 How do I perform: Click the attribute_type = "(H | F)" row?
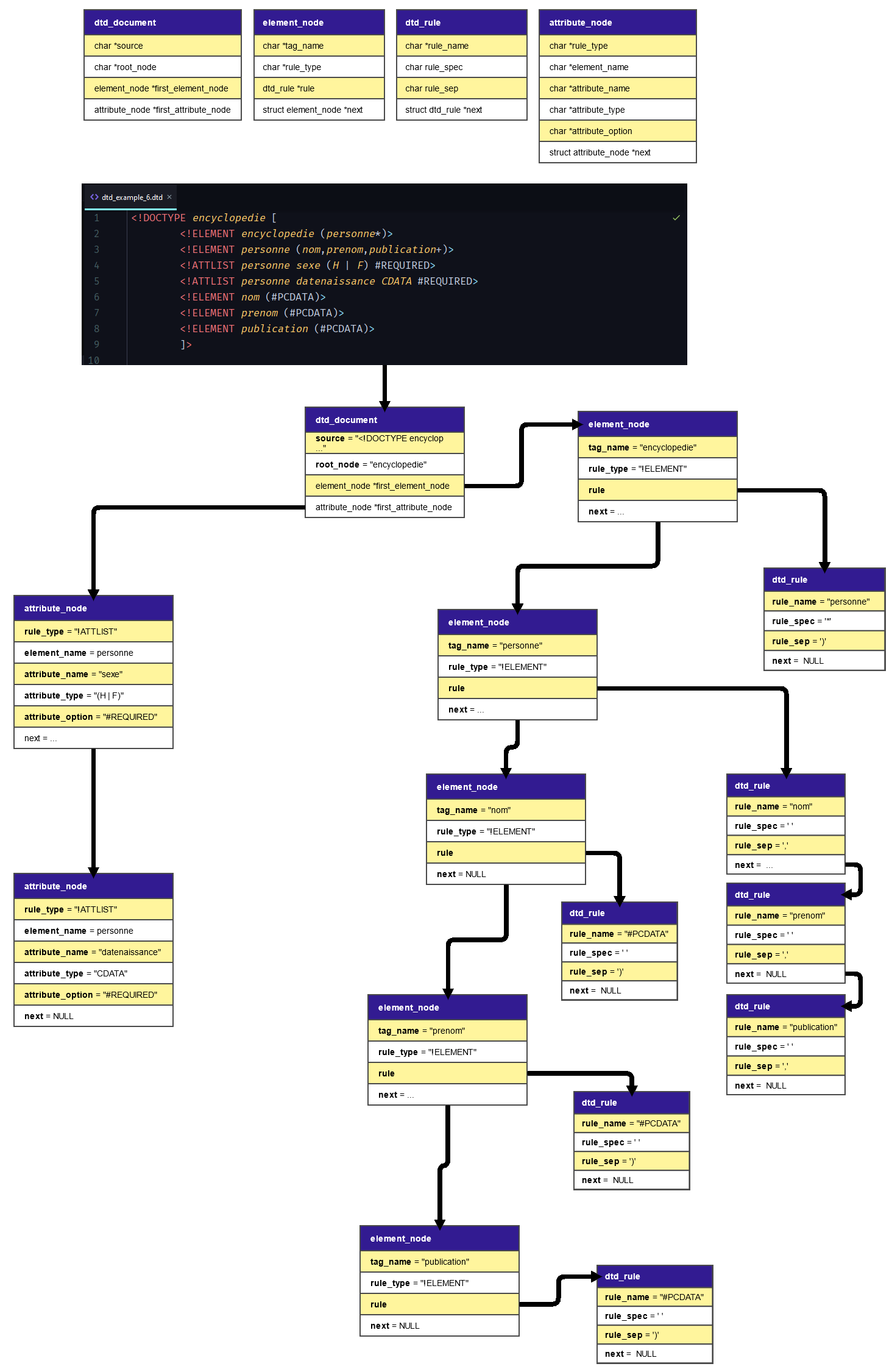pyautogui.click(x=93, y=695)
